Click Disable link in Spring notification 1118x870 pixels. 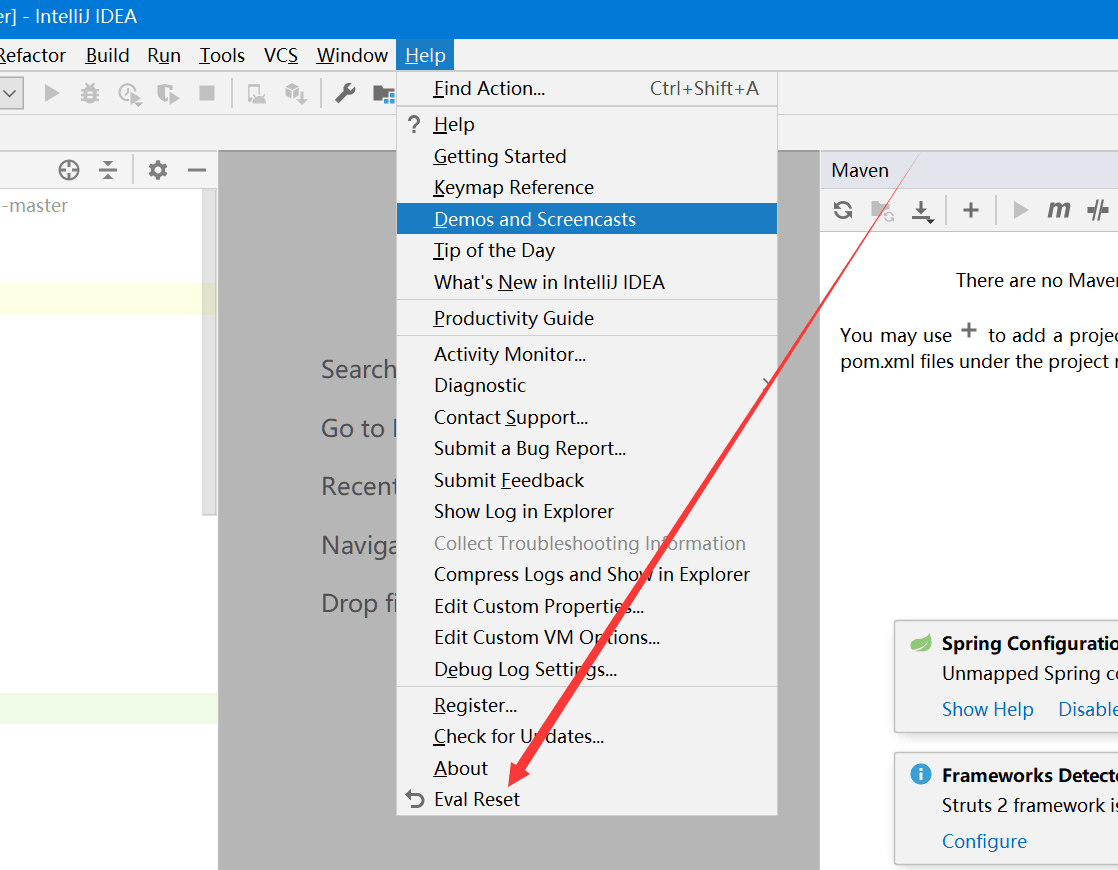tap(1088, 710)
